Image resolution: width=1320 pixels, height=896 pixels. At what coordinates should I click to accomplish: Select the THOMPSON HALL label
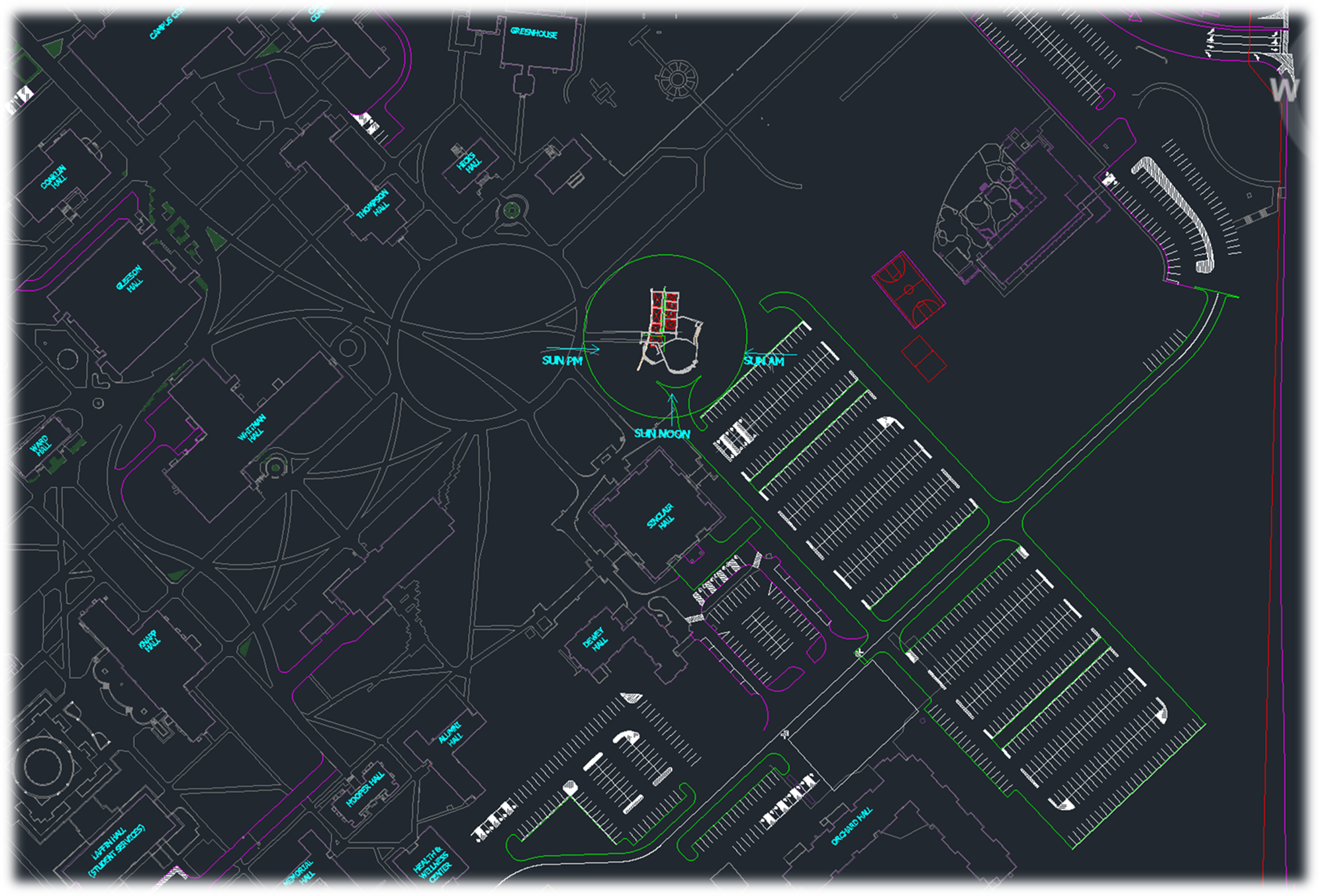point(375,205)
